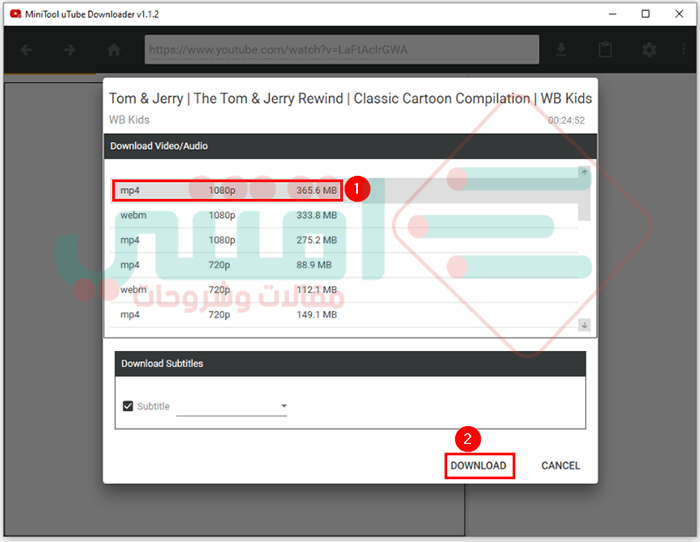
Task: Click the 00:24:52 duration text
Action: (566, 120)
